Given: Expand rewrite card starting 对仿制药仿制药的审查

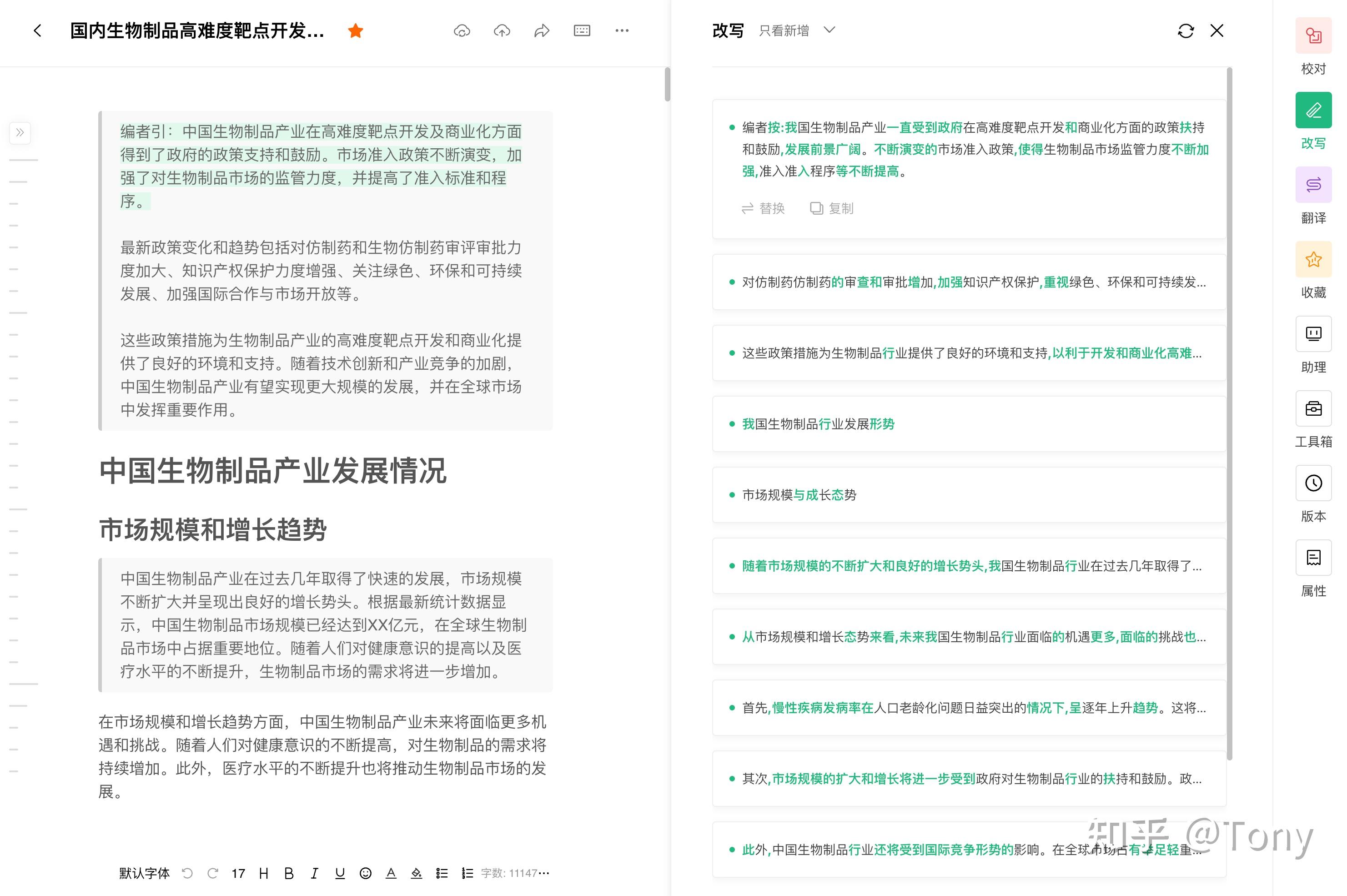Looking at the screenshot, I should click(969, 282).
